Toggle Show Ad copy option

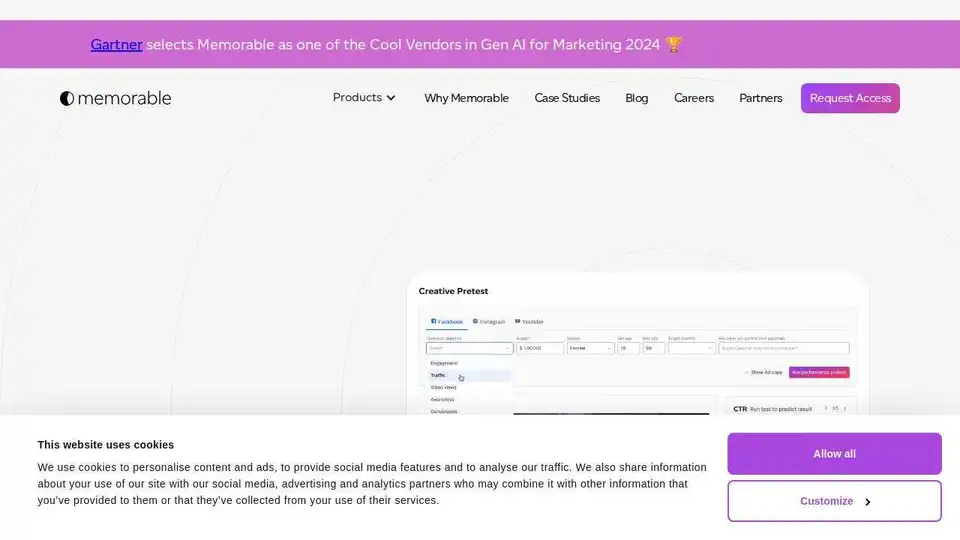point(763,372)
